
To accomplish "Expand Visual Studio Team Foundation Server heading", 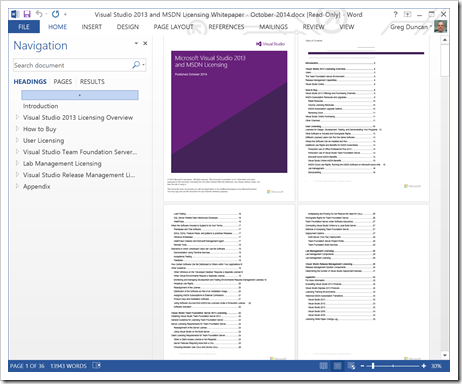I will tap(17, 152).
